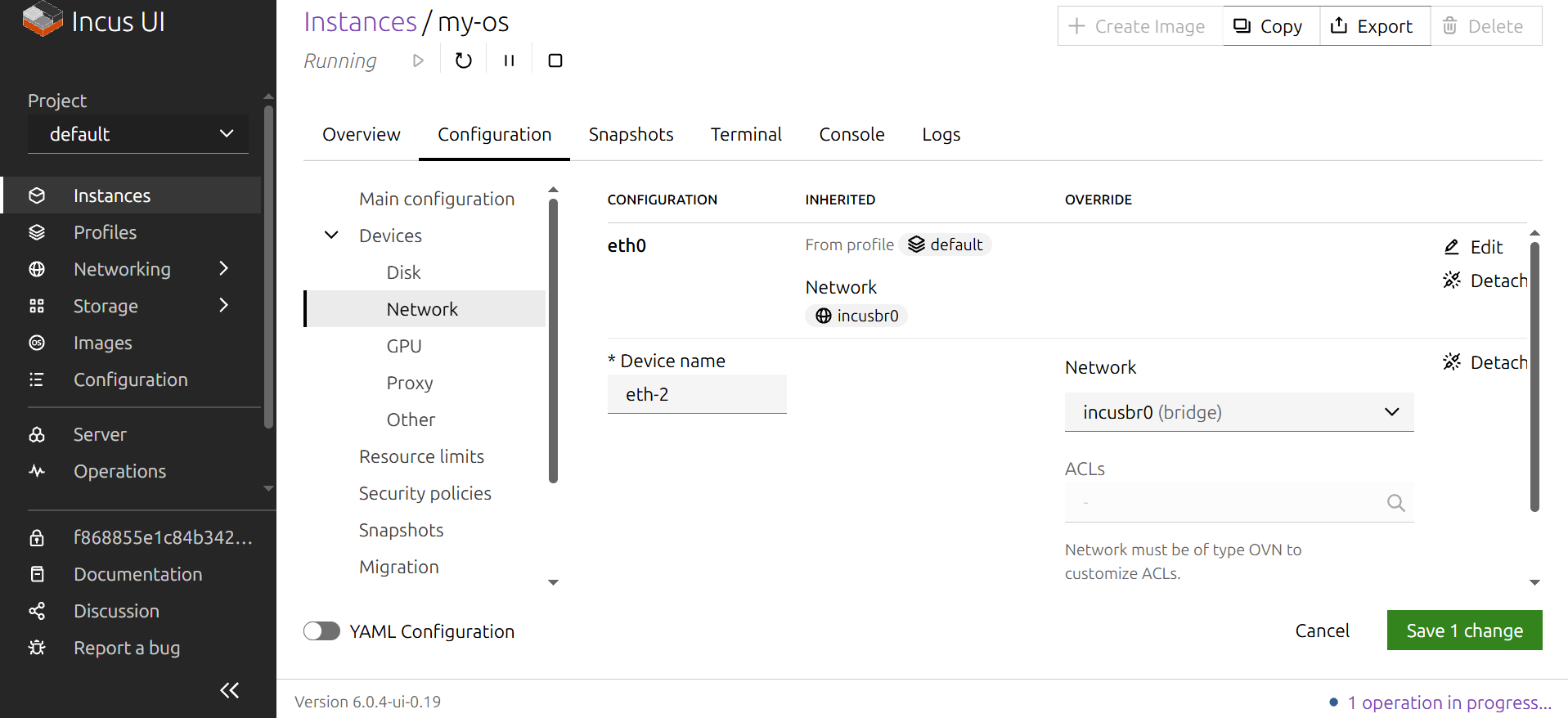This screenshot has width=1568, height=718.
Task: Click the stop instance square icon
Action: (x=555, y=61)
